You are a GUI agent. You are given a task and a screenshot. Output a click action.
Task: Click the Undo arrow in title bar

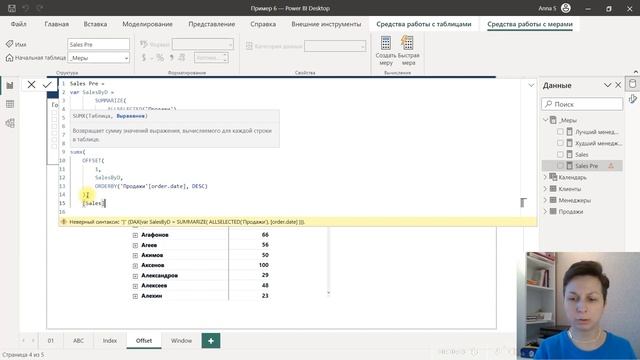tap(26, 8)
